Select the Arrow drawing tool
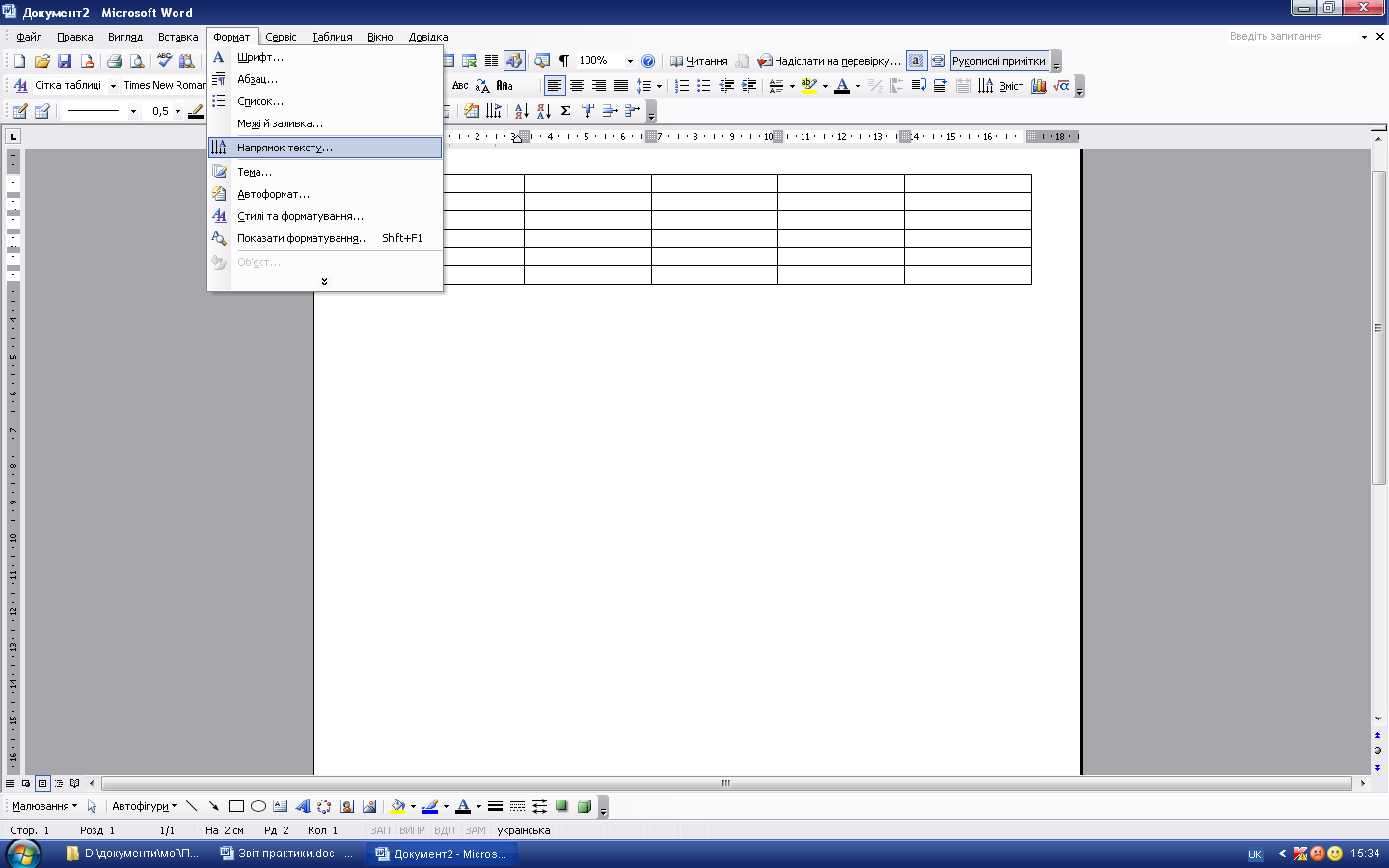The image size is (1389, 868). point(214,806)
